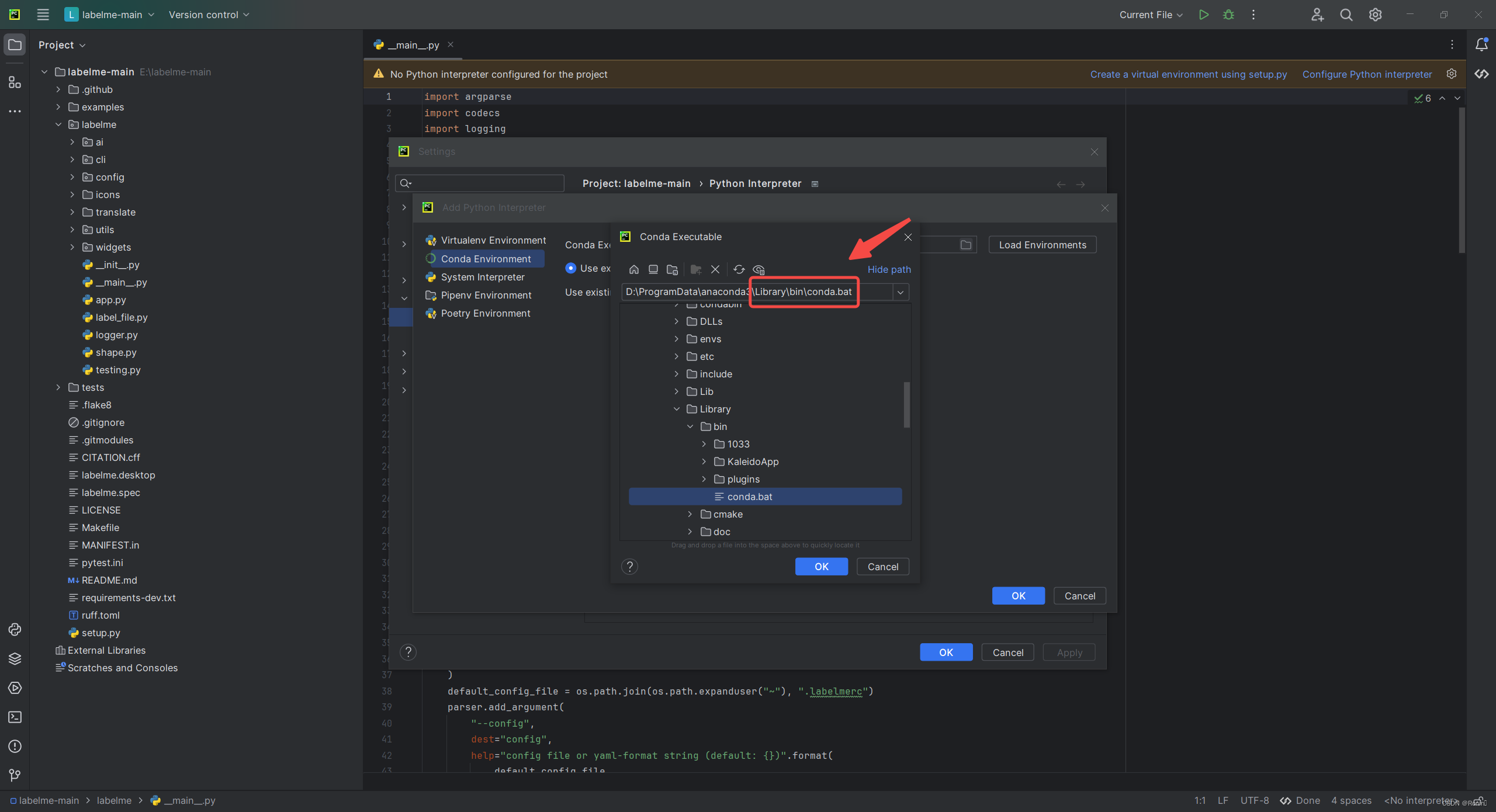The width and height of the screenshot is (1496, 812).
Task: Click OK in Conda Executable dialog
Action: point(821,567)
